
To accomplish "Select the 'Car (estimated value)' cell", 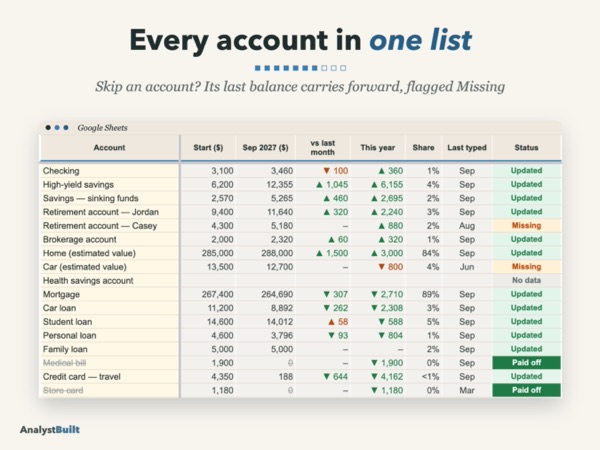I will point(109,267).
